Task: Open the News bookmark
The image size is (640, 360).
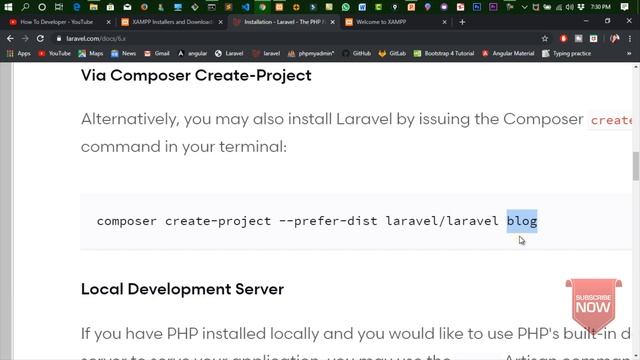Action: point(124,53)
